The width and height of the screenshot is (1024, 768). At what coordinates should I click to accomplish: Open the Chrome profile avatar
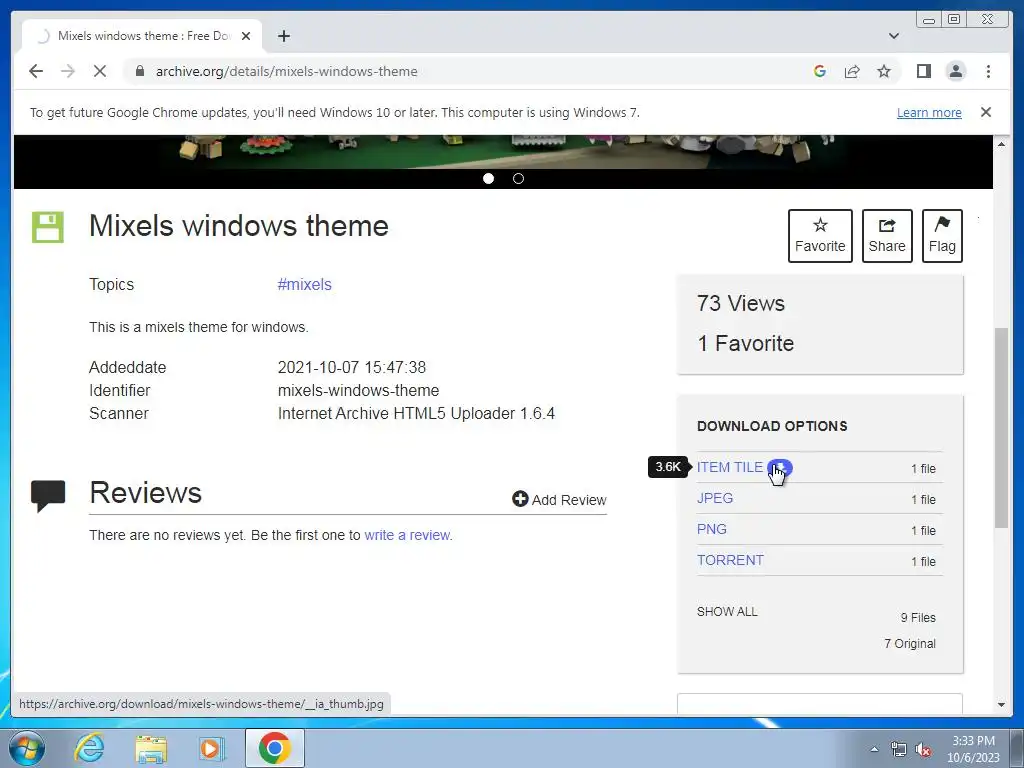point(955,71)
